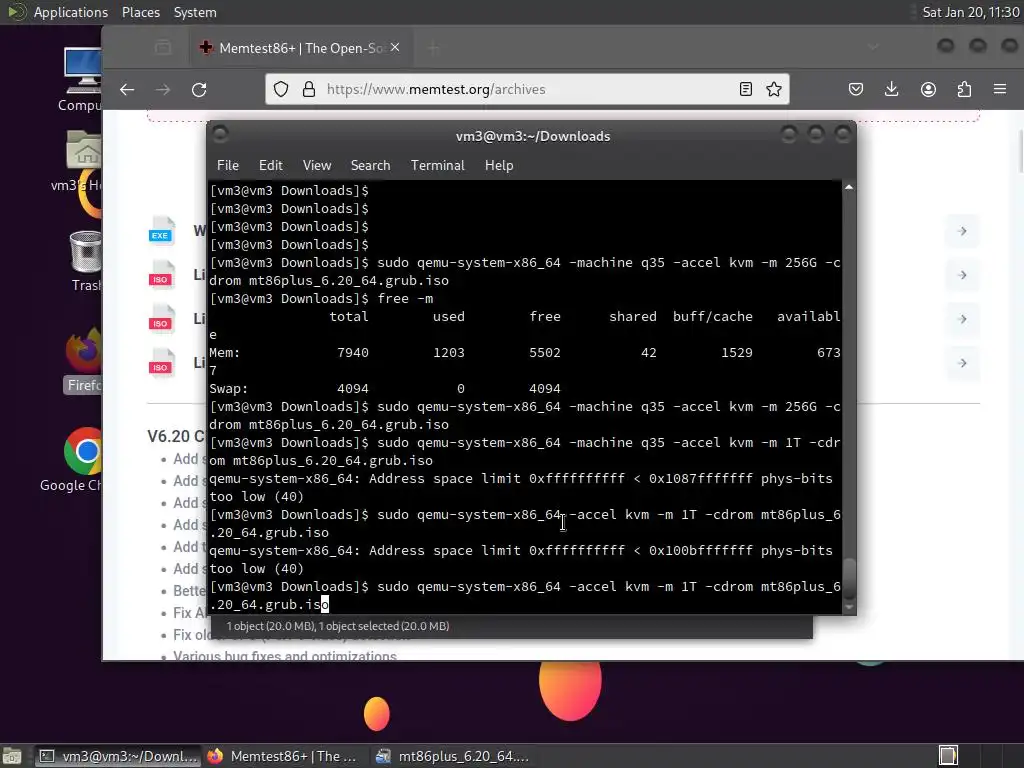
Task: Click arrow beside the EXE download row
Action: coord(962,231)
